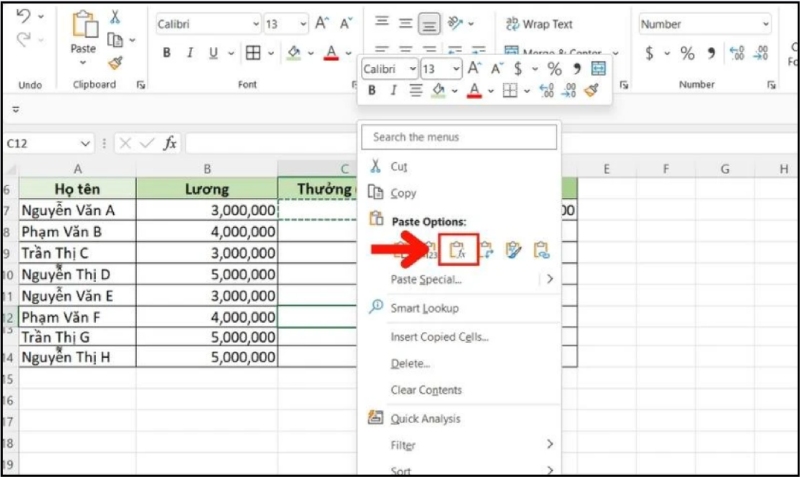Click the Paste Link icon in Paste Options

tap(543, 250)
